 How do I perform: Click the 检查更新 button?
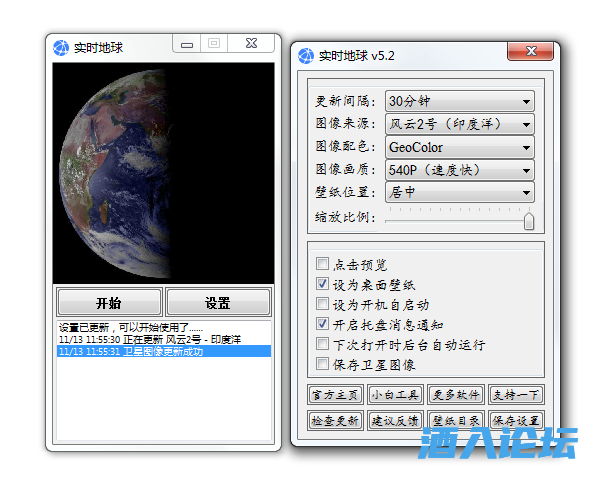coord(335,420)
